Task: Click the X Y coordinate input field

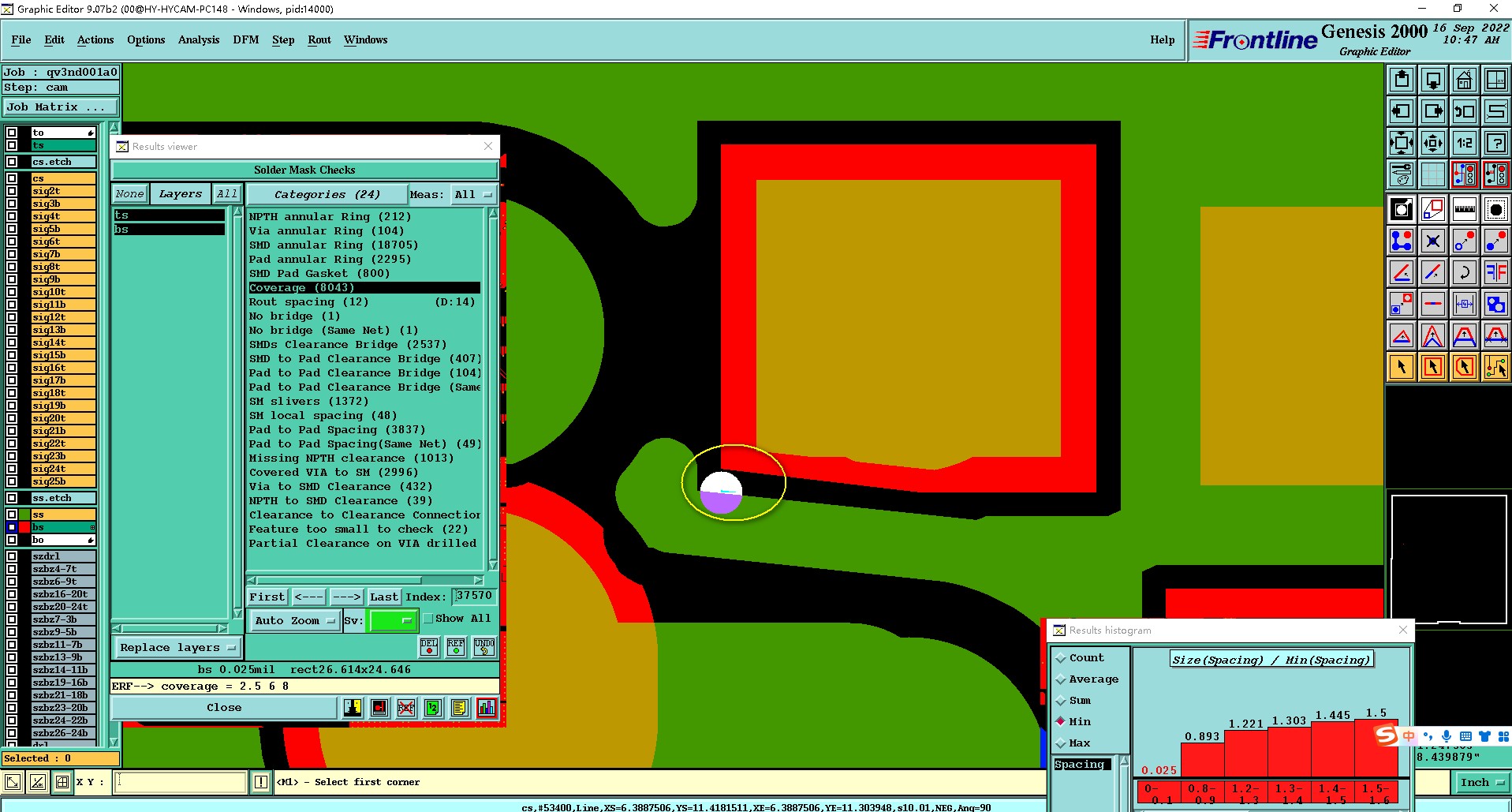Action: [x=181, y=782]
